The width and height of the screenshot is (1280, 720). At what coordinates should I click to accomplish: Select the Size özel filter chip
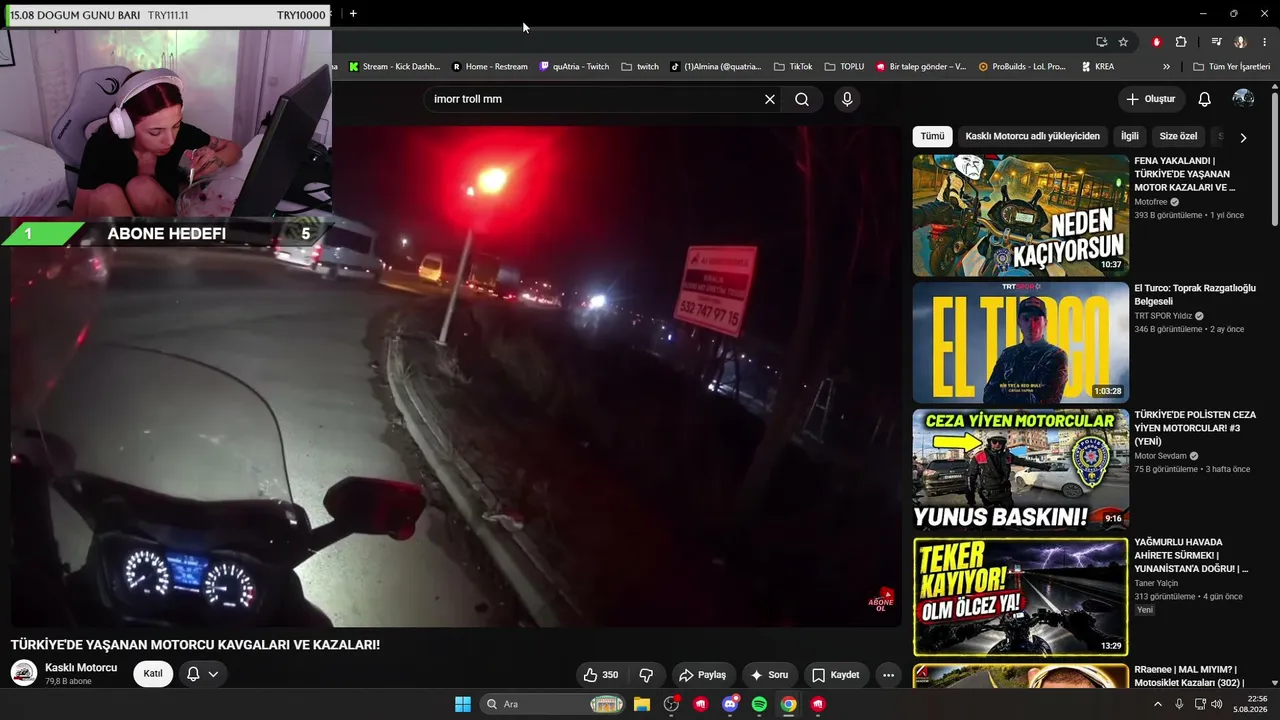1178,136
